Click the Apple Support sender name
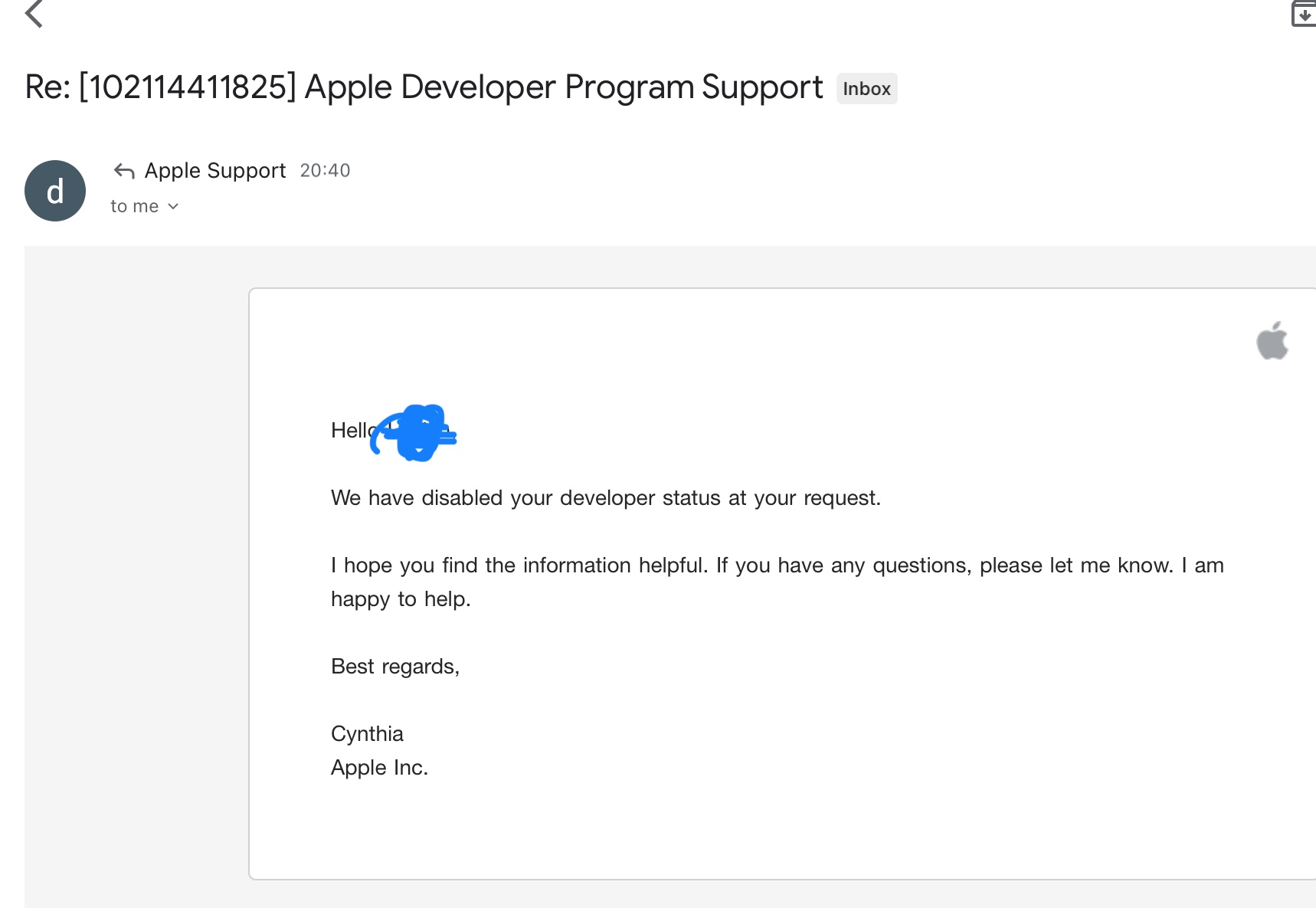 click(214, 170)
